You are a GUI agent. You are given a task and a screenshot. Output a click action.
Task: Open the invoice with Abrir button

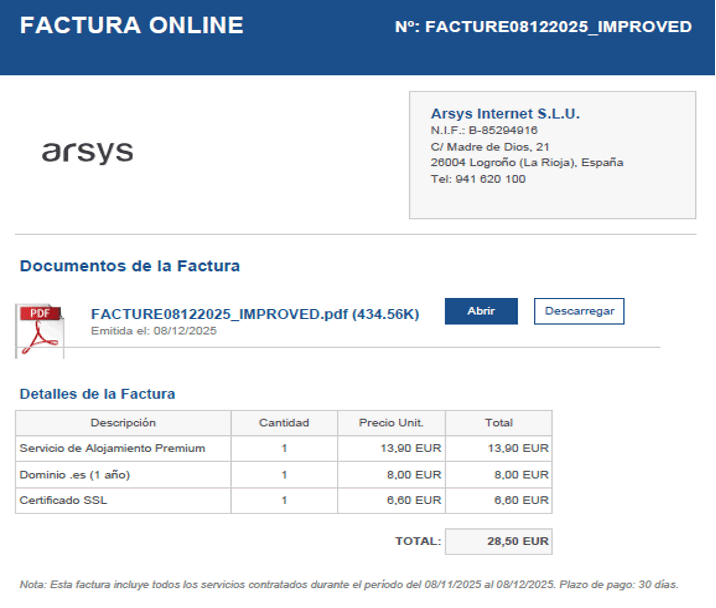[481, 311]
